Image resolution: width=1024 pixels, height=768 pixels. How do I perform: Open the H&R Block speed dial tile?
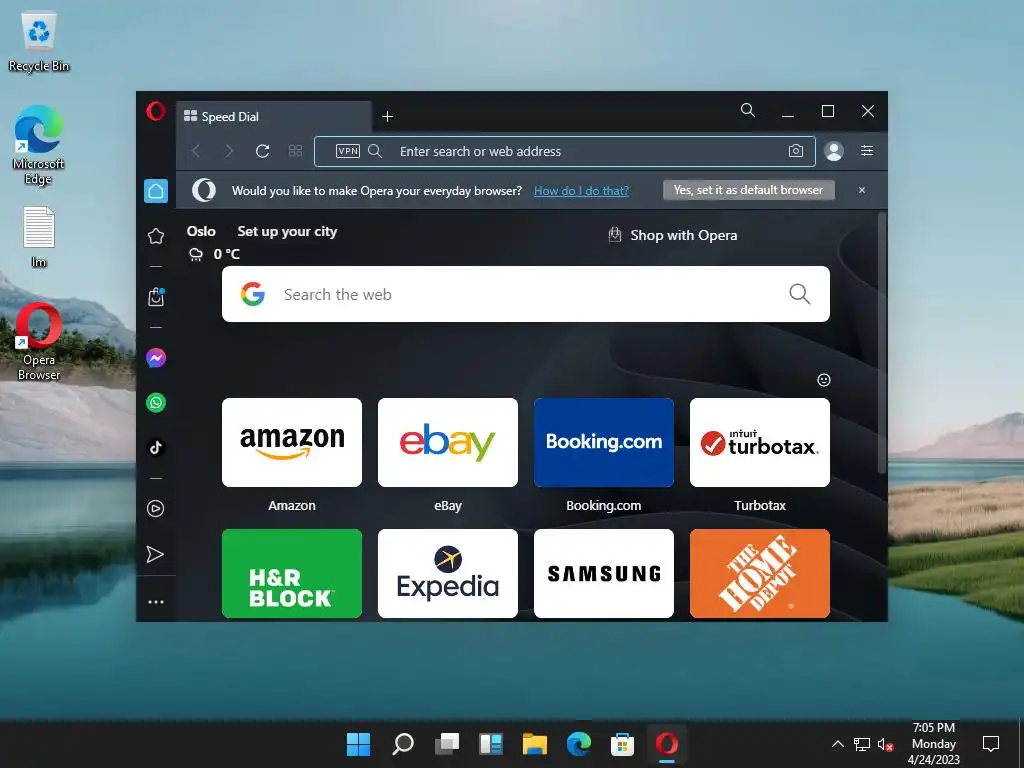click(292, 573)
